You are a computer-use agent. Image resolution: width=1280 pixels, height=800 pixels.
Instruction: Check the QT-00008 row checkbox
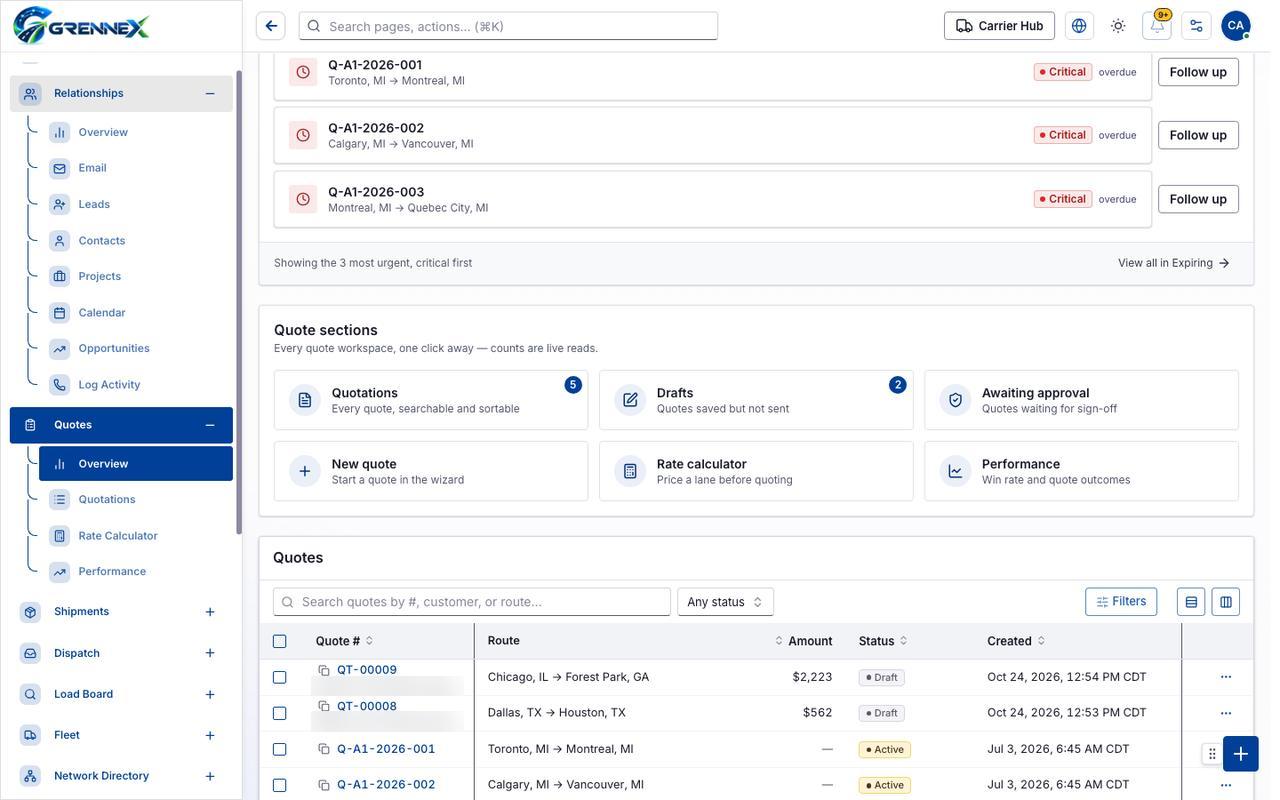pyautogui.click(x=280, y=713)
